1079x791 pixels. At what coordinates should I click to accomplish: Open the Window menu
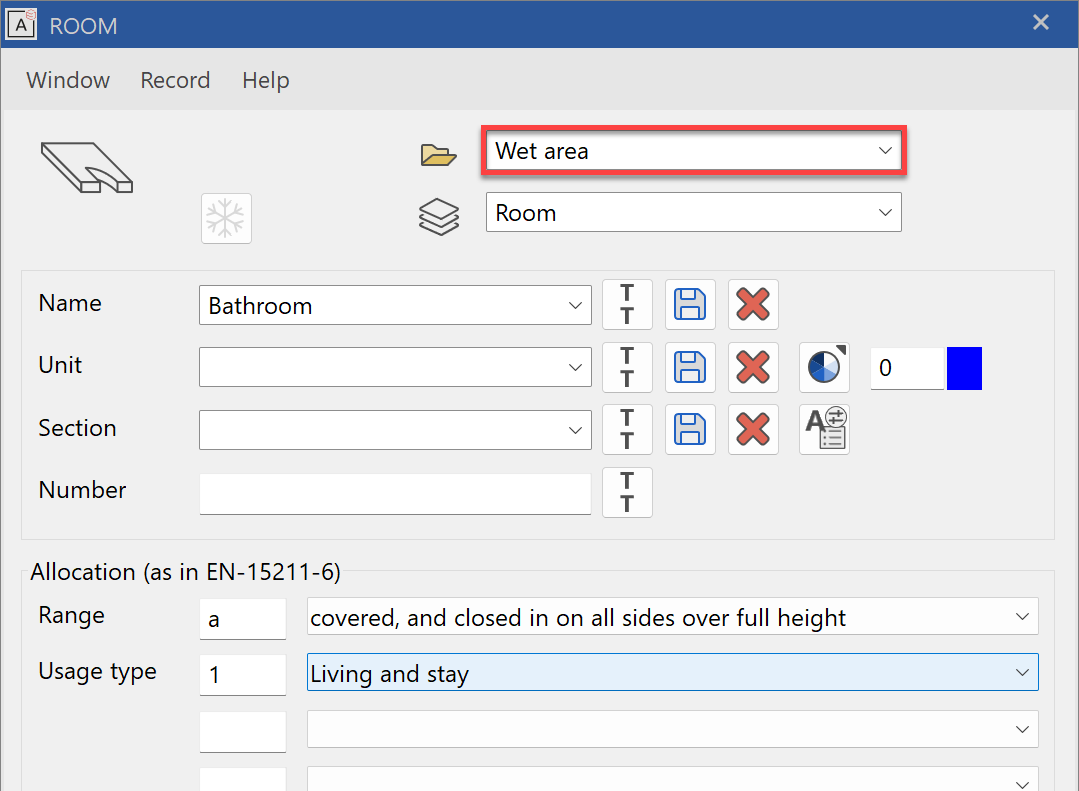[68, 80]
